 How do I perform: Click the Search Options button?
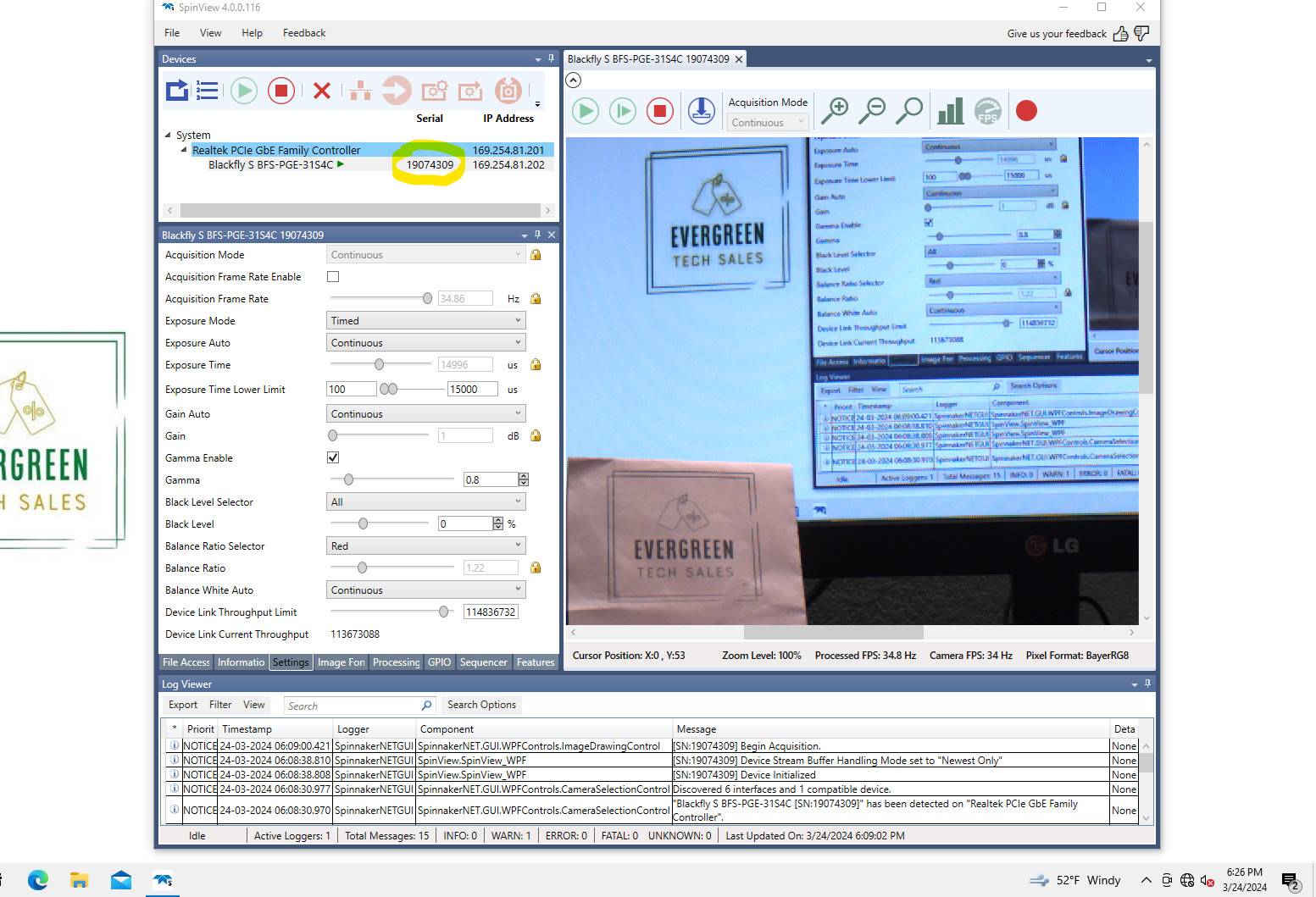(481, 705)
